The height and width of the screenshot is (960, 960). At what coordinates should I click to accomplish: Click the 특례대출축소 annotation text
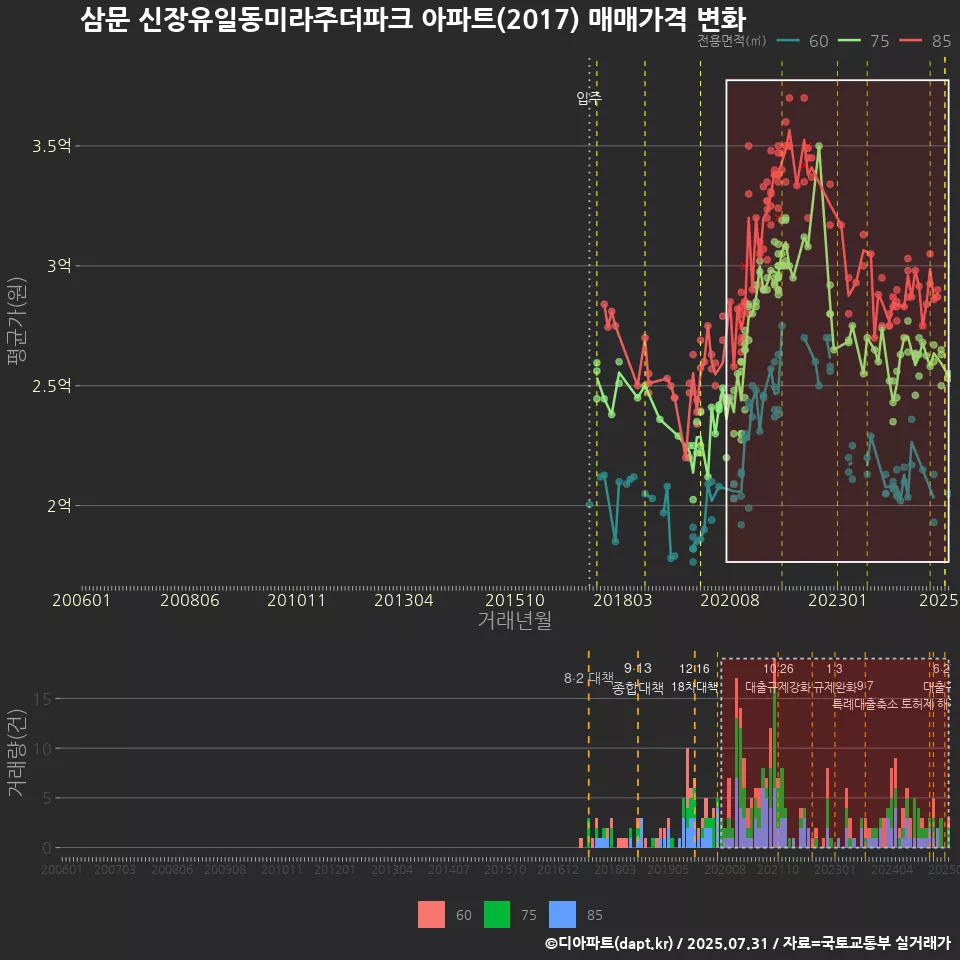[864, 704]
